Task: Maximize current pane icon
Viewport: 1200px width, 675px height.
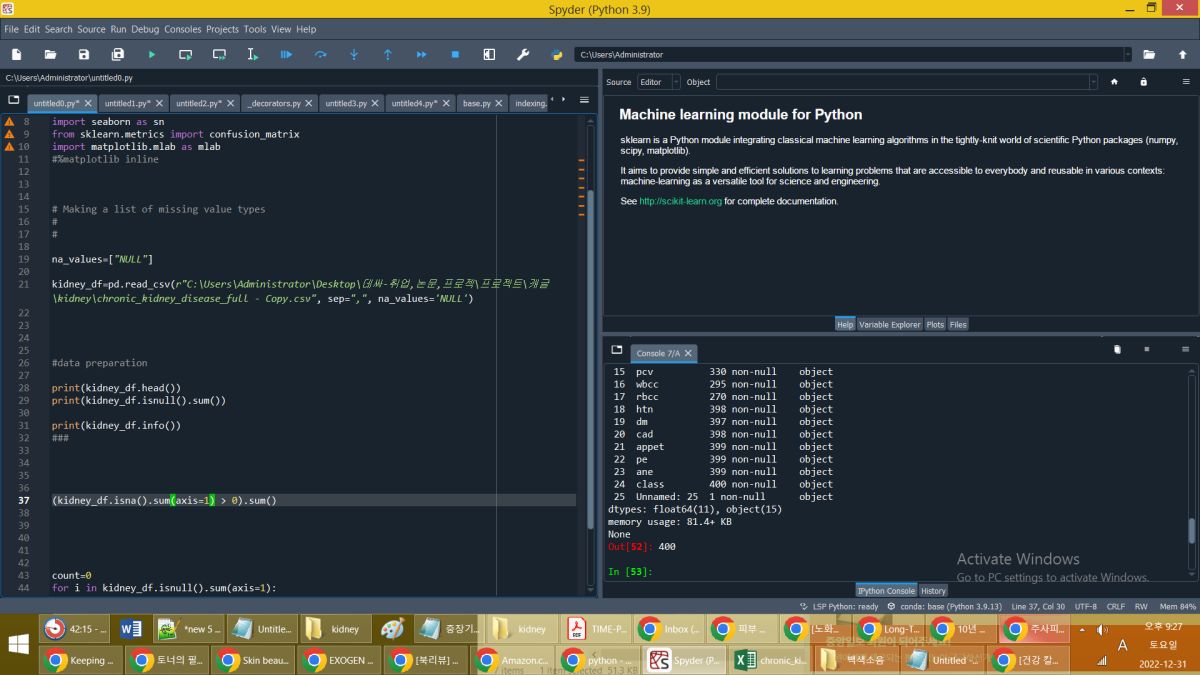Action: (489, 54)
